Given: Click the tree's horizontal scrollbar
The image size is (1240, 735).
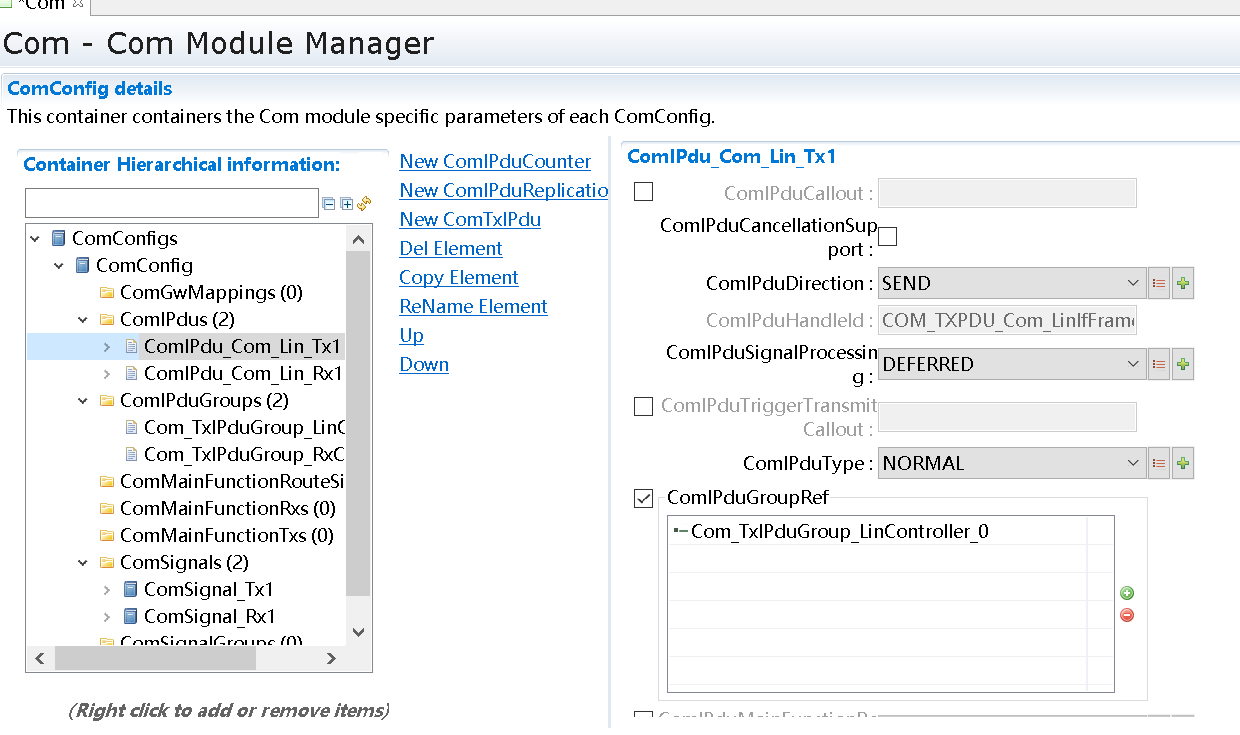Looking at the screenshot, I should [x=155, y=659].
